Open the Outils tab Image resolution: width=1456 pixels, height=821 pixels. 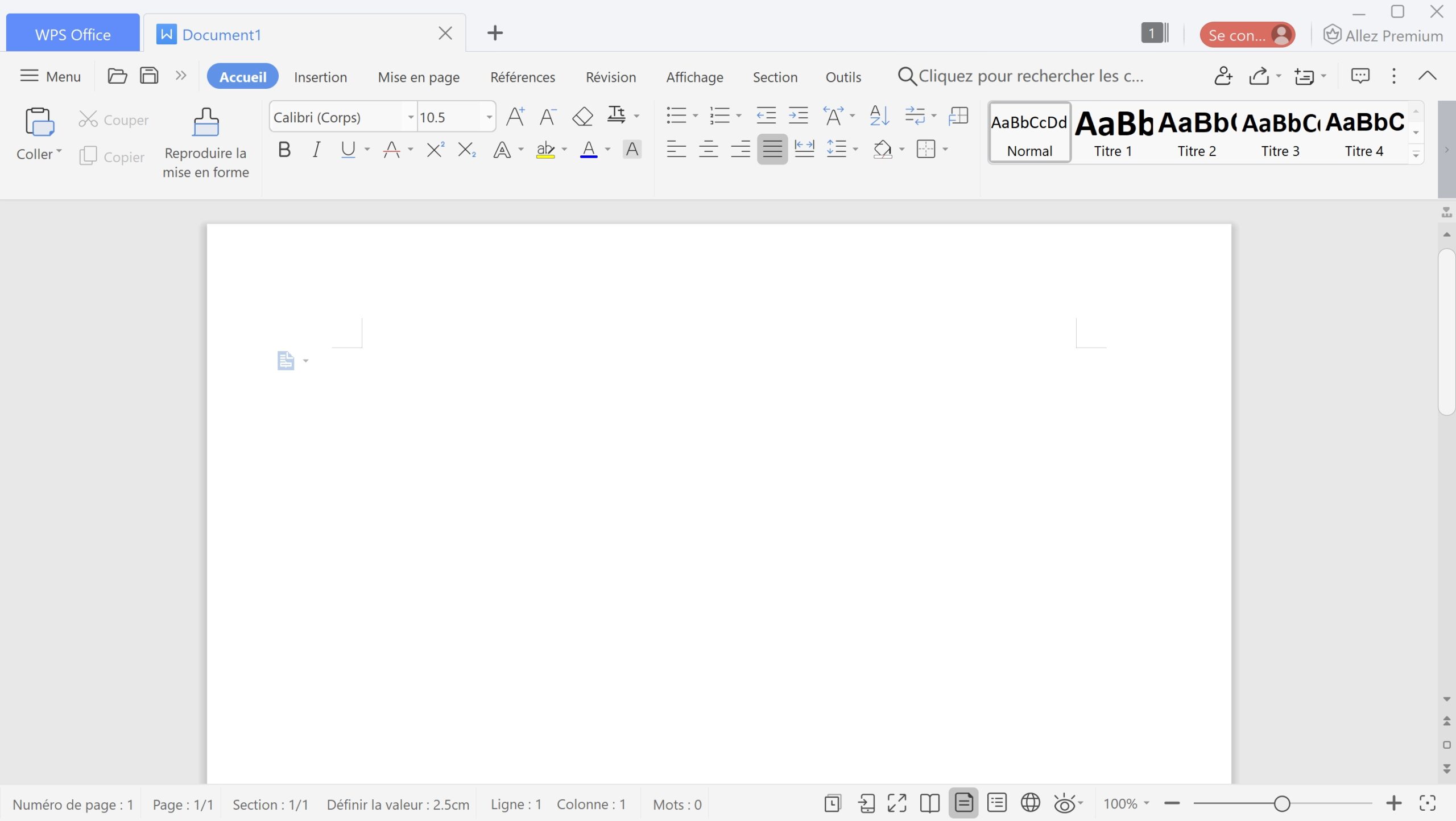tap(843, 77)
